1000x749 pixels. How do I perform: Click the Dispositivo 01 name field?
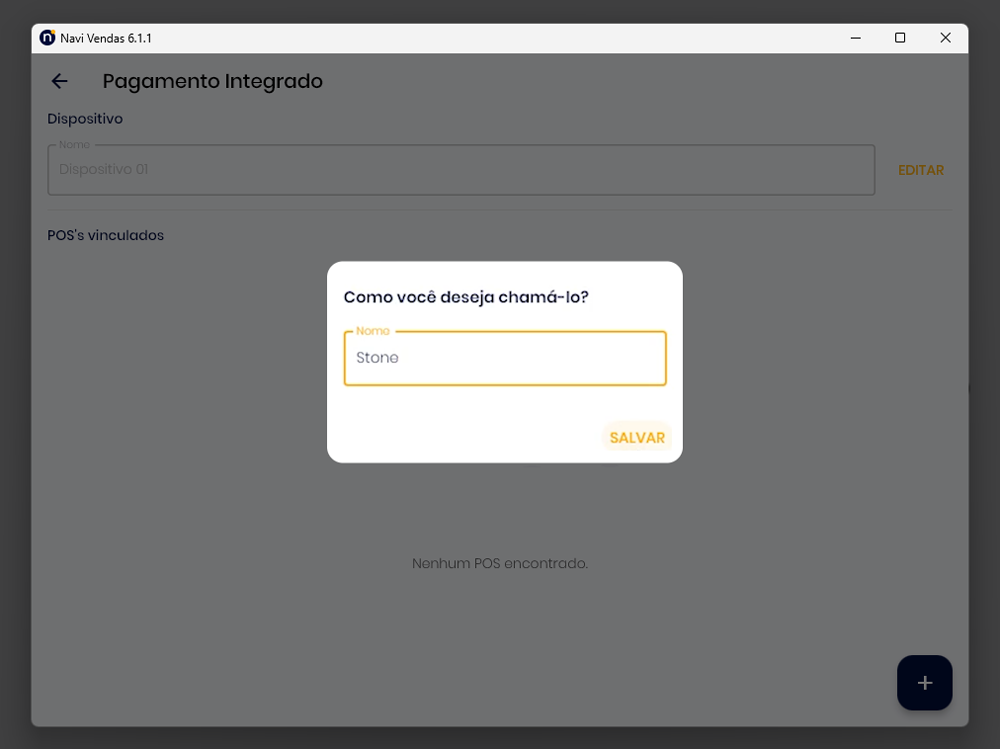coord(460,170)
